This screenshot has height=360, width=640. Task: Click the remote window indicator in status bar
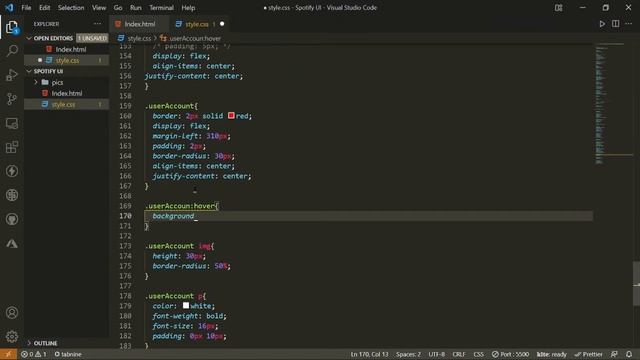click(x=8, y=354)
